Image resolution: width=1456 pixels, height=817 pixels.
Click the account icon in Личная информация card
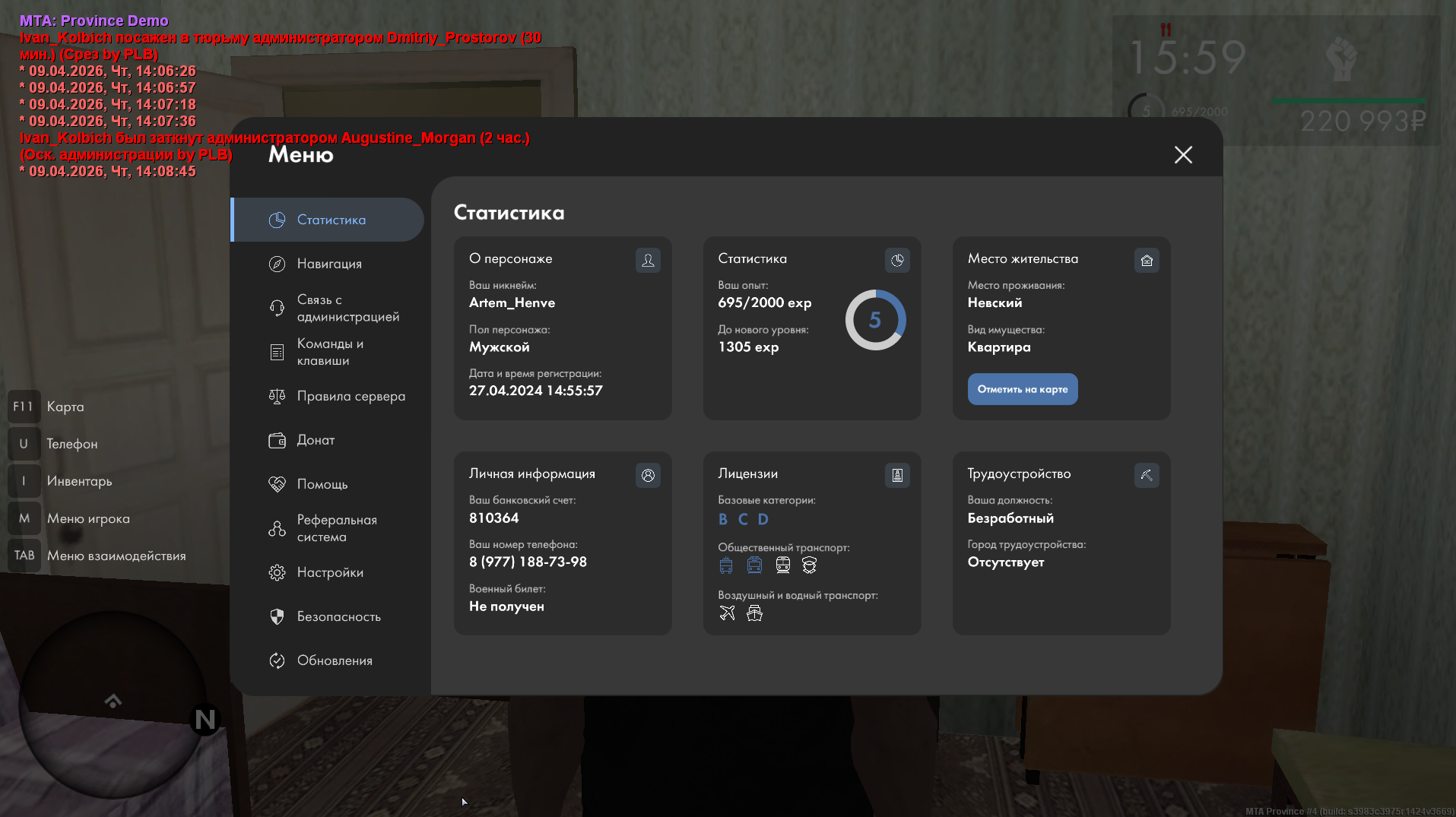point(648,476)
